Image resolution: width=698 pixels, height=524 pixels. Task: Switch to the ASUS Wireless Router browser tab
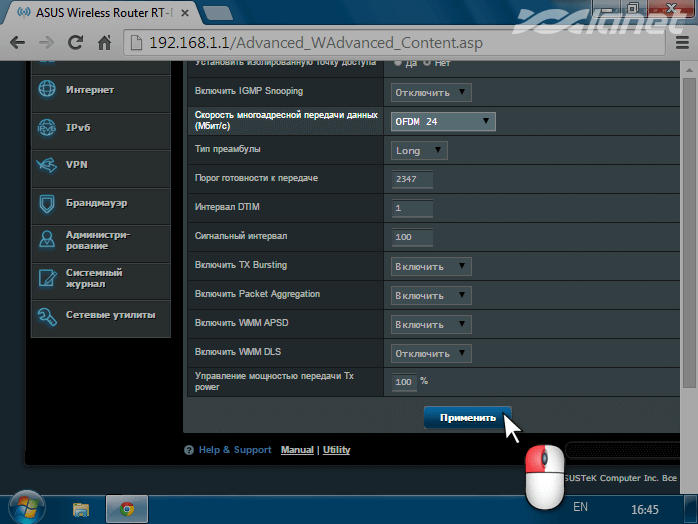tap(95, 13)
